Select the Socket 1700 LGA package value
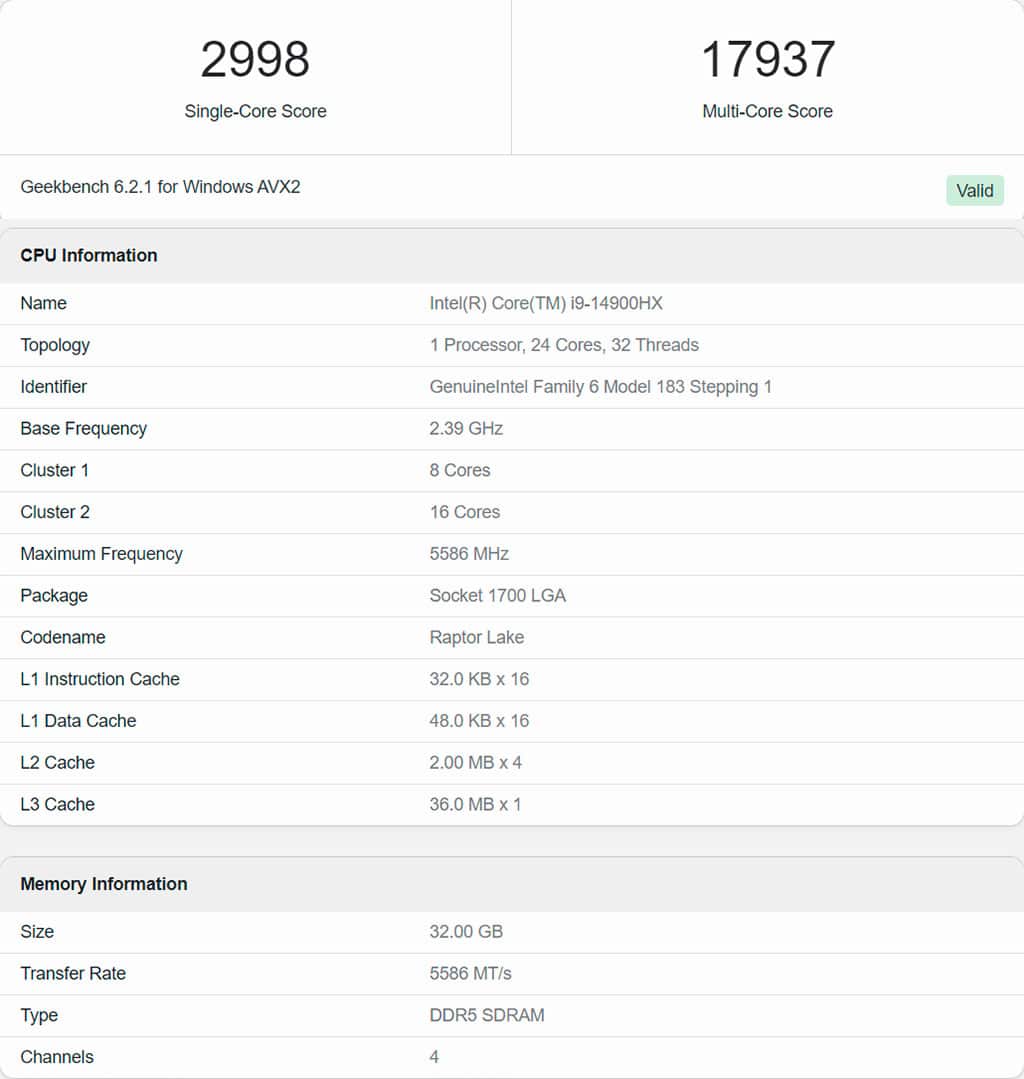This screenshot has height=1079, width=1024. (498, 595)
